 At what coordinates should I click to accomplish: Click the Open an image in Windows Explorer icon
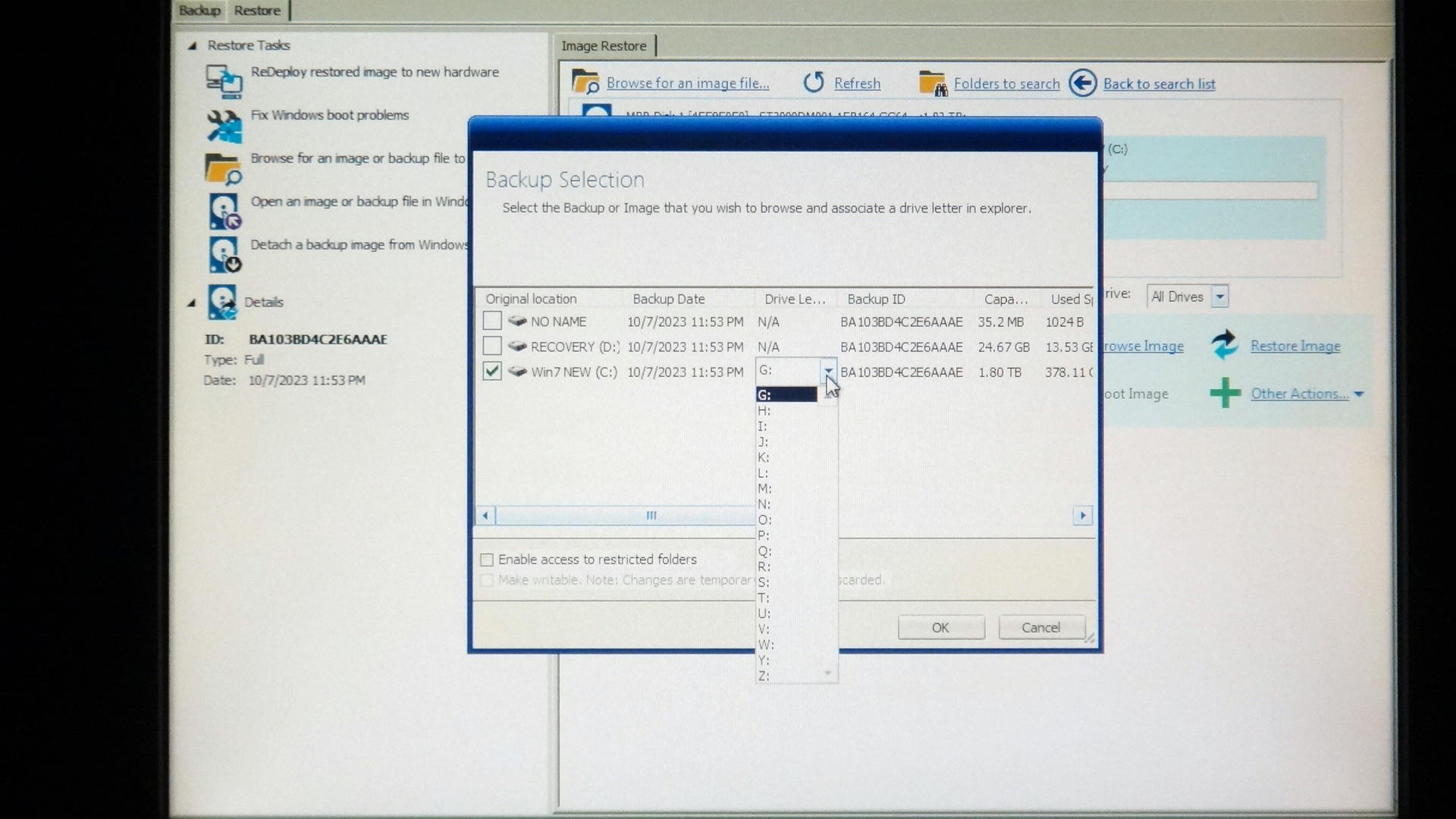click(224, 212)
